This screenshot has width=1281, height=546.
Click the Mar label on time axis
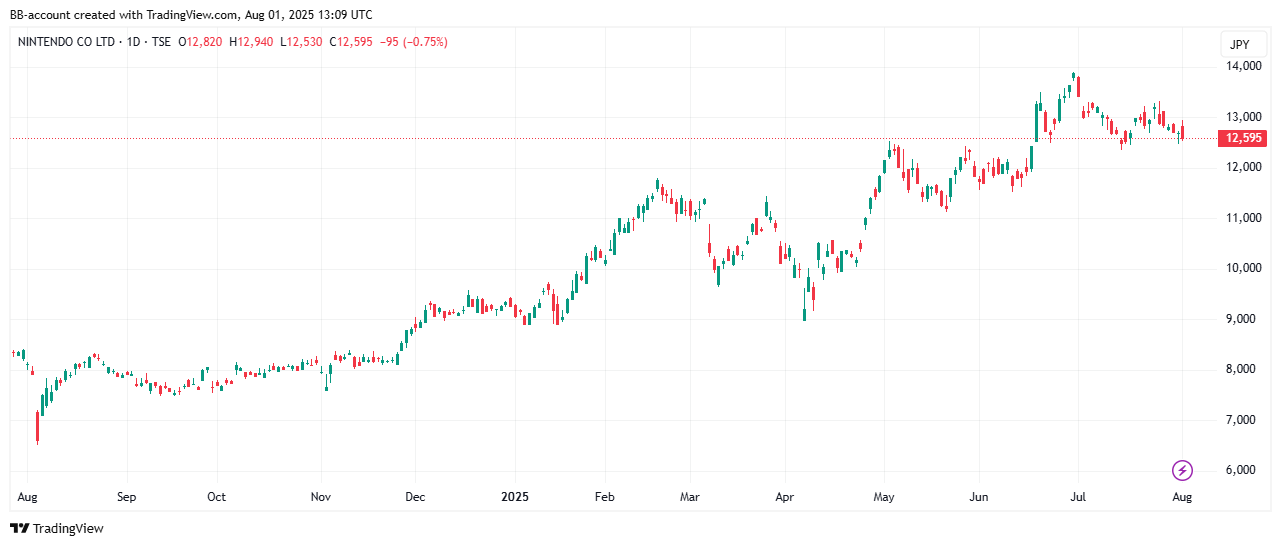click(689, 496)
